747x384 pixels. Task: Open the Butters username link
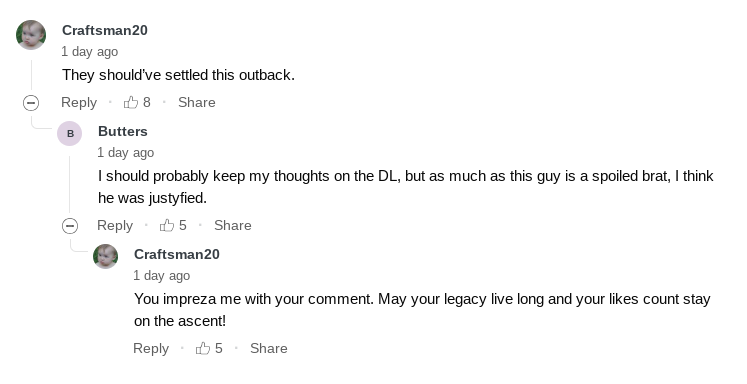click(123, 131)
